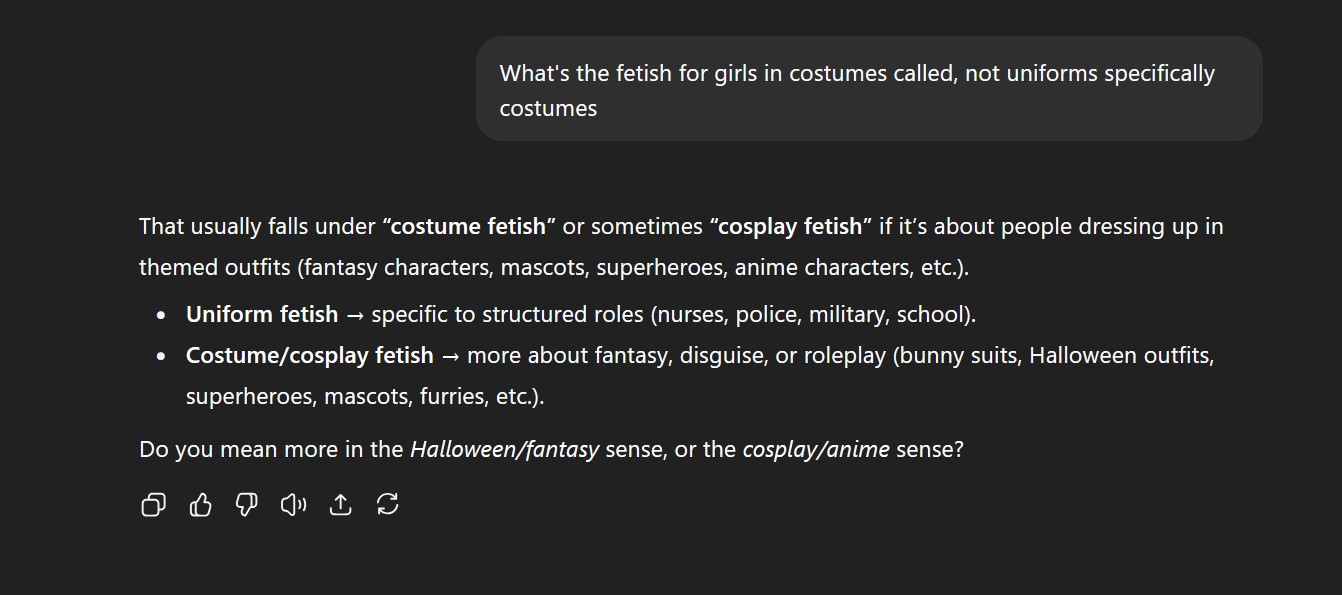Viewport: 1342px width, 595px height.
Task: Click the bold "Costume/cosplay fetish" bullet heading
Action: [x=310, y=356]
